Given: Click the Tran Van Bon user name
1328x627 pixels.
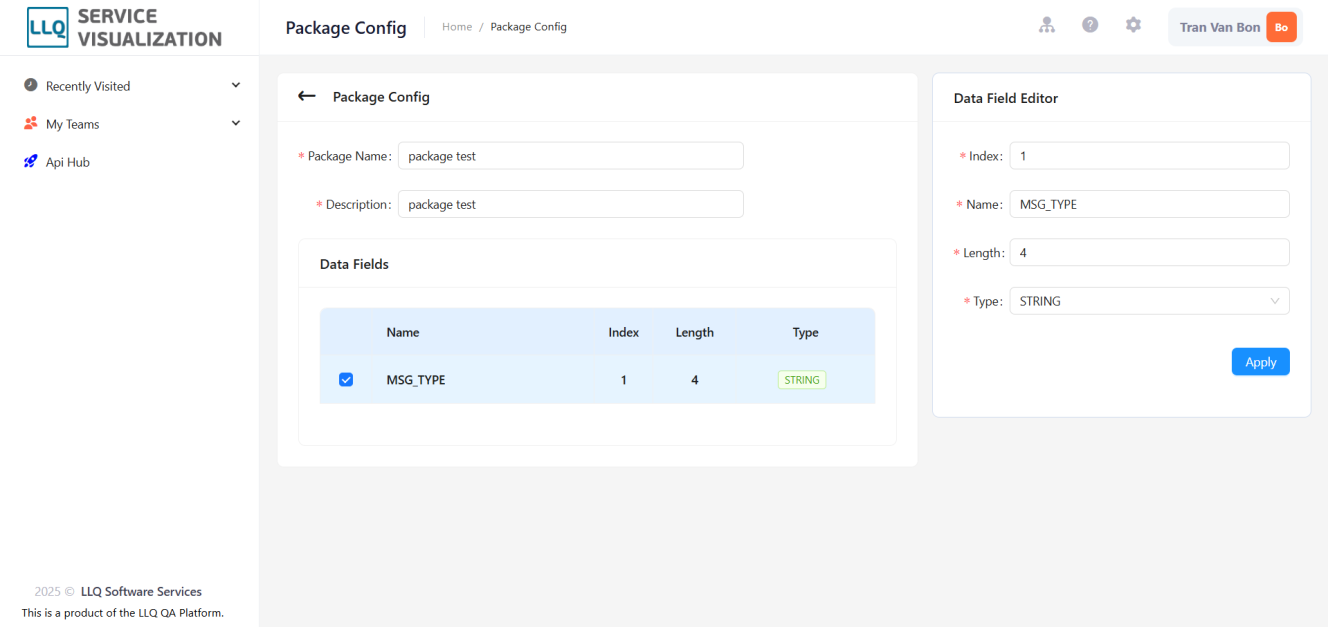Looking at the screenshot, I should 1219,27.
